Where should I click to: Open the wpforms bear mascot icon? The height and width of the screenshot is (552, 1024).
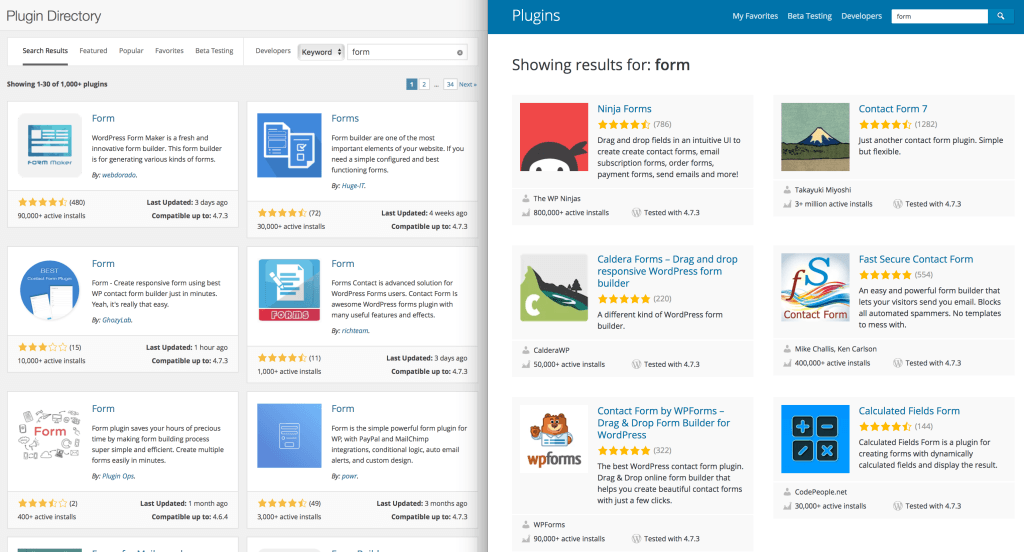point(554,439)
